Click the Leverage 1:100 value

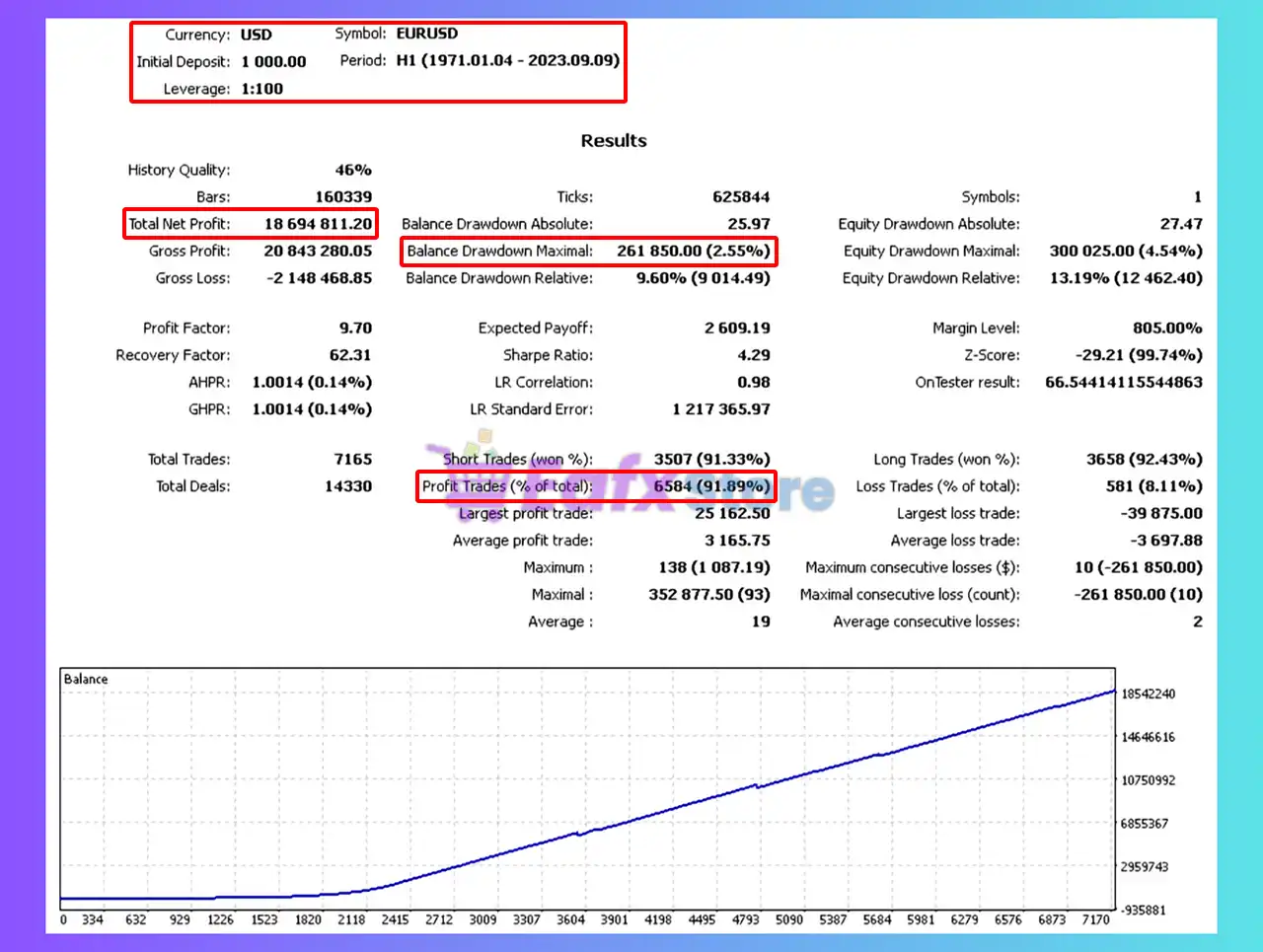261,89
